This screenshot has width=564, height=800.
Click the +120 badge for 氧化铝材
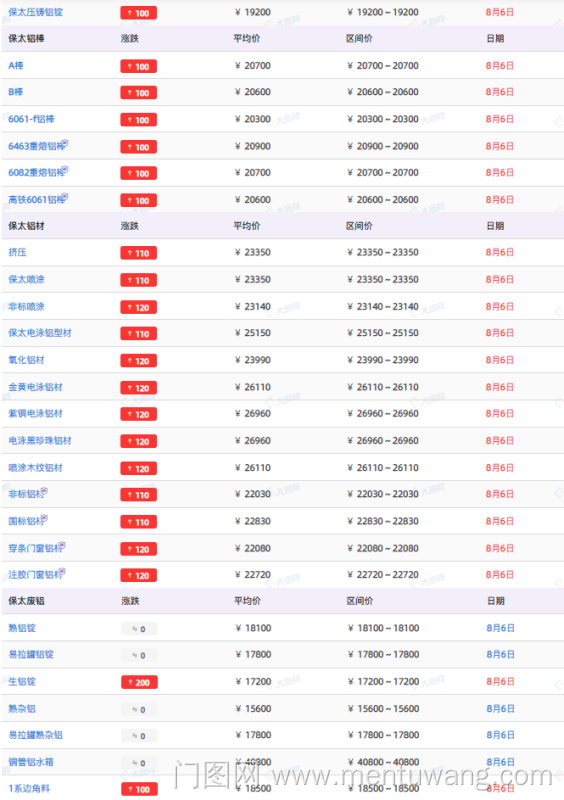coord(139,361)
